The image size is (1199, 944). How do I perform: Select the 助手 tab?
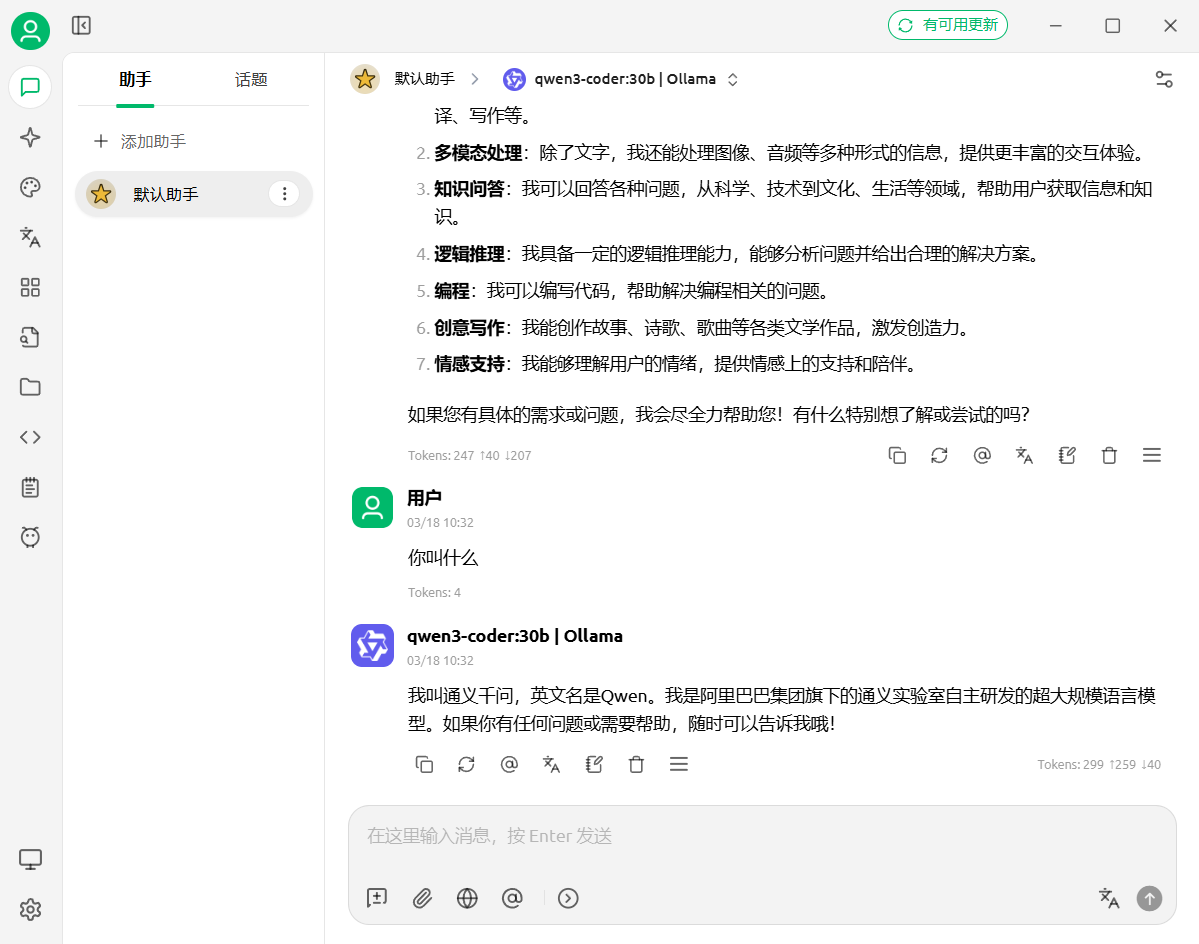pos(135,80)
